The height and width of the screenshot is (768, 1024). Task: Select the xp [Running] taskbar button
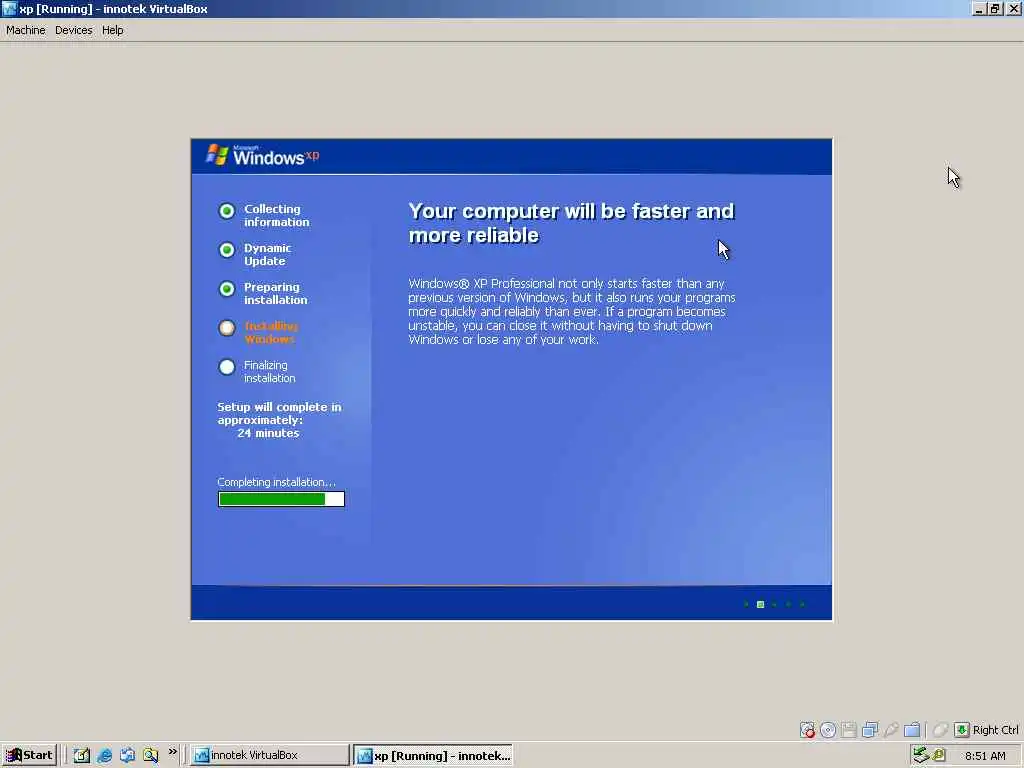[x=434, y=756]
